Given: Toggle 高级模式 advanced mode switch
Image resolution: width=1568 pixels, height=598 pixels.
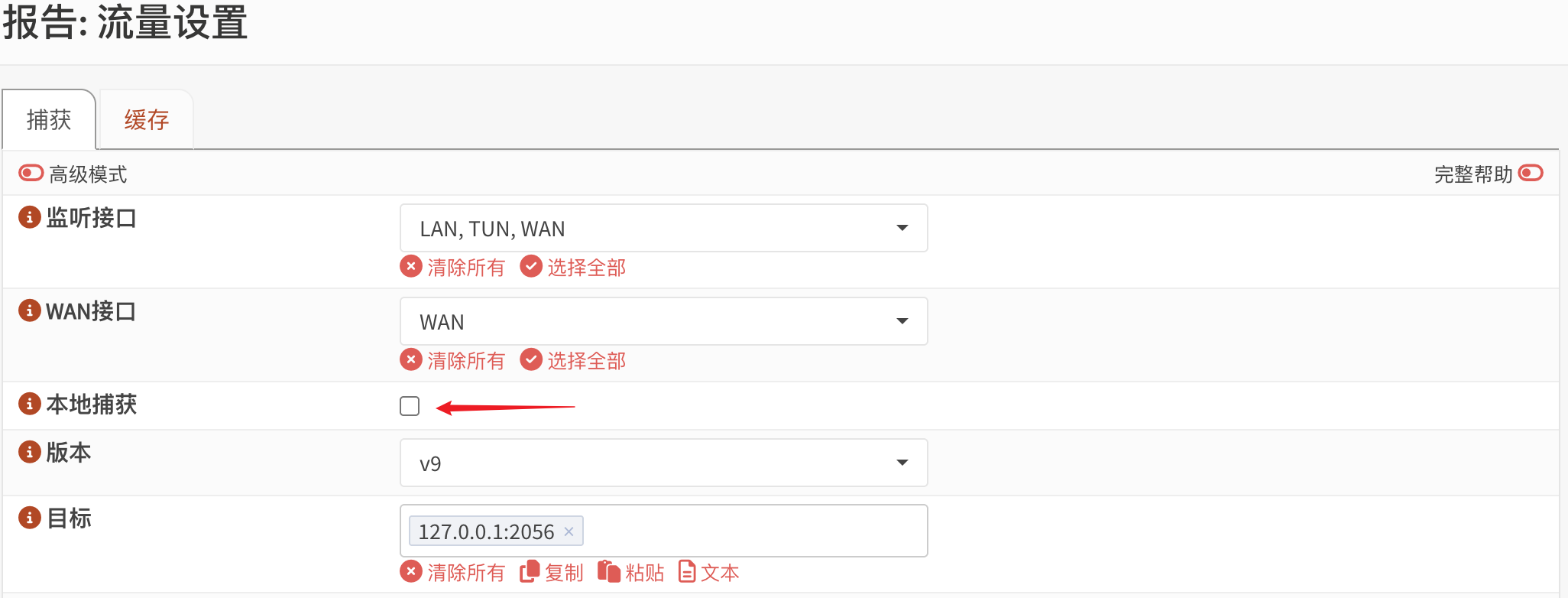Looking at the screenshot, I should point(31,174).
